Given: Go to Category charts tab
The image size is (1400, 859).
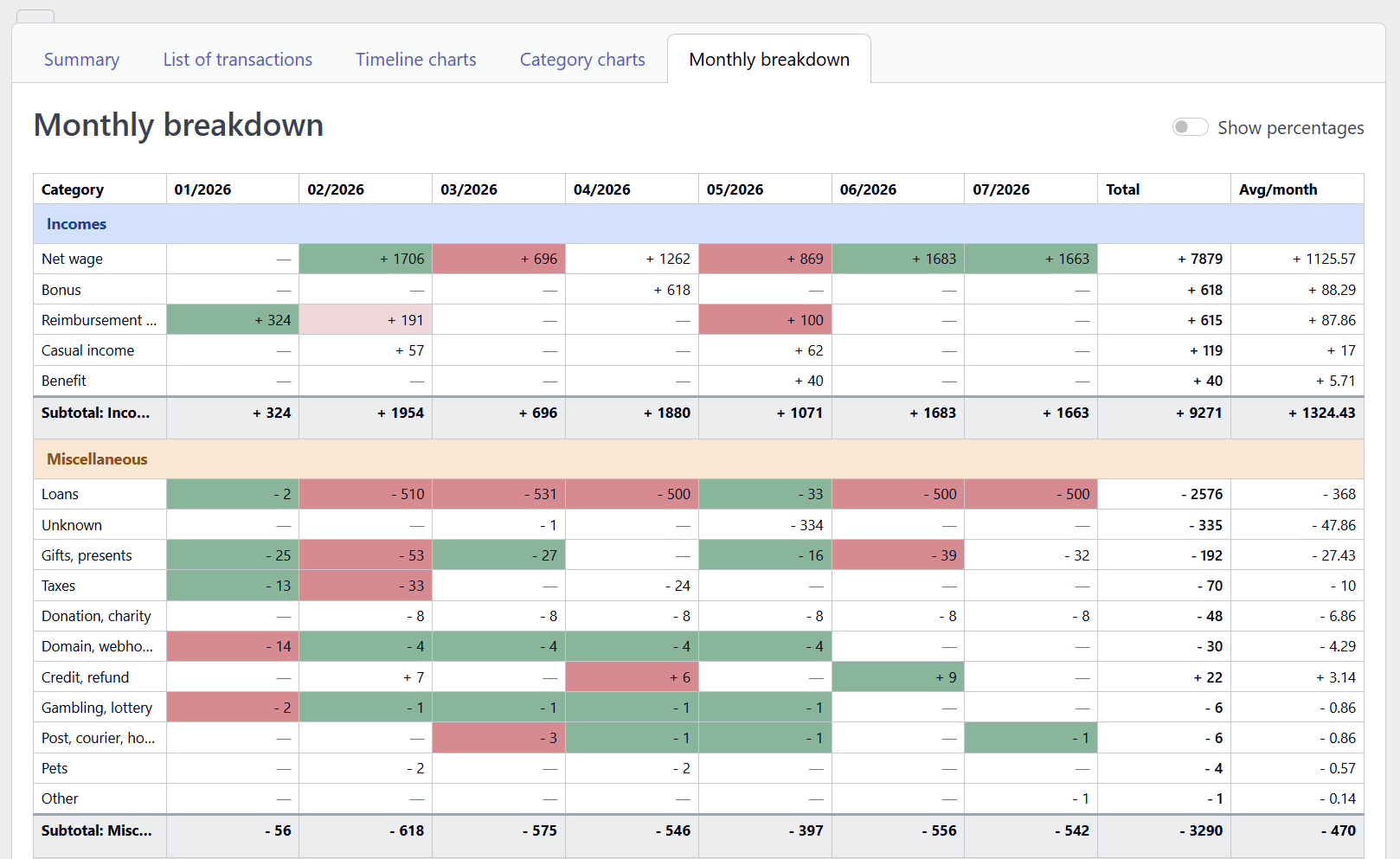Looking at the screenshot, I should click(582, 60).
